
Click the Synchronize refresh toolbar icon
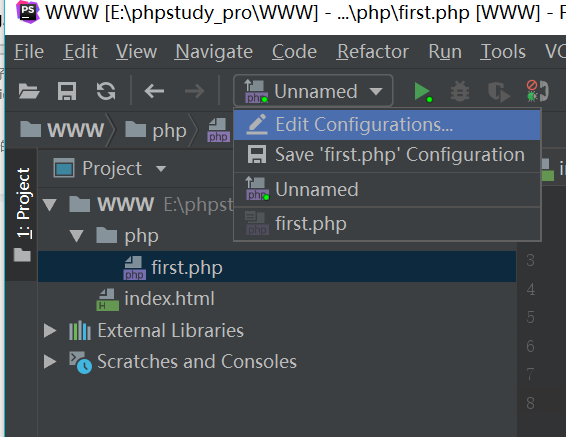pos(106,91)
